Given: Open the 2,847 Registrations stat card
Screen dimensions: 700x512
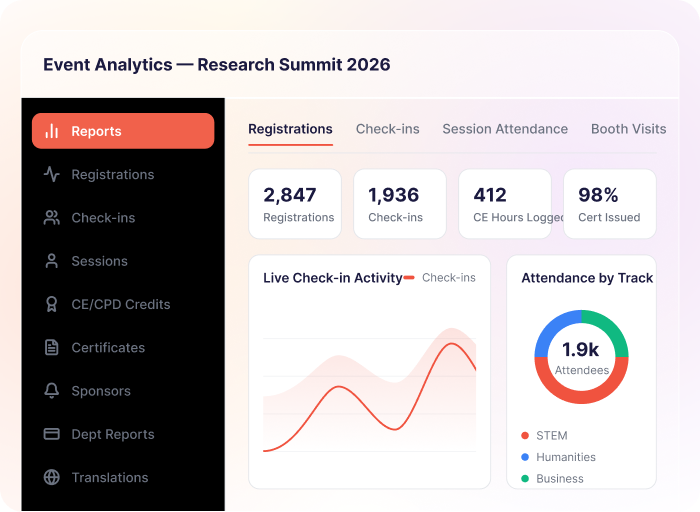Looking at the screenshot, I should coord(295,204).
